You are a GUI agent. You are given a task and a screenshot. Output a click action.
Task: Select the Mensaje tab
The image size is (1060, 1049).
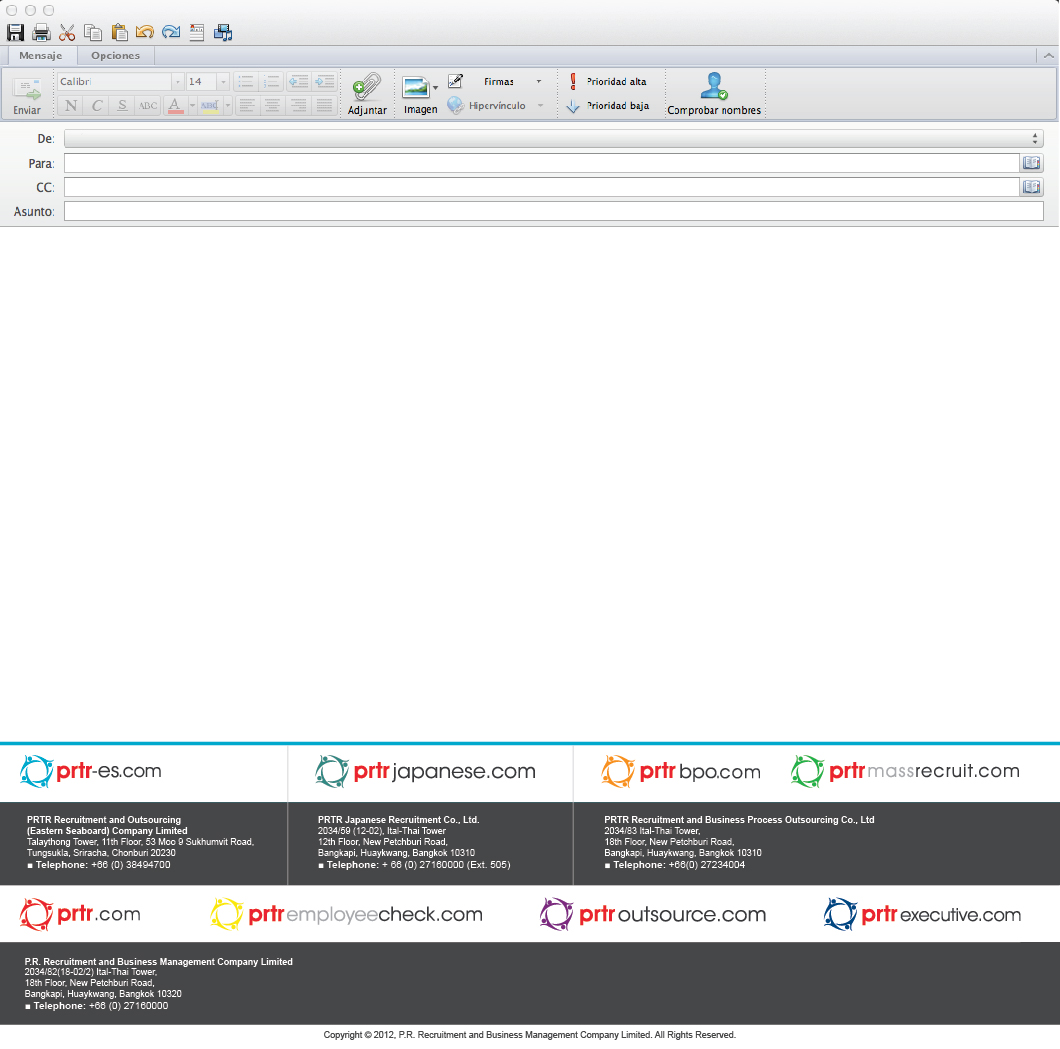coord(41,56)
